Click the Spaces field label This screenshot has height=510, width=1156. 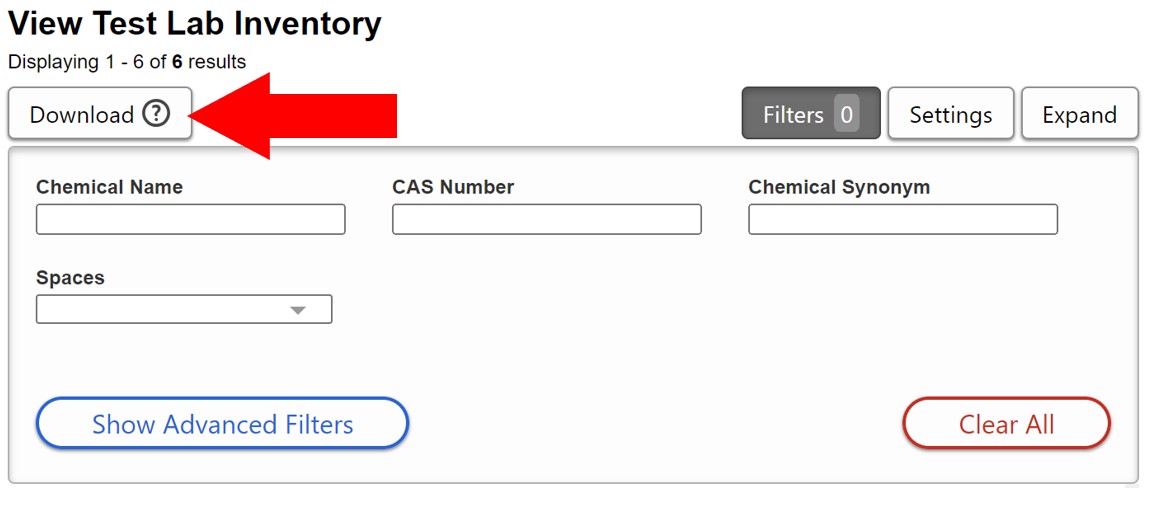point(70,278)
